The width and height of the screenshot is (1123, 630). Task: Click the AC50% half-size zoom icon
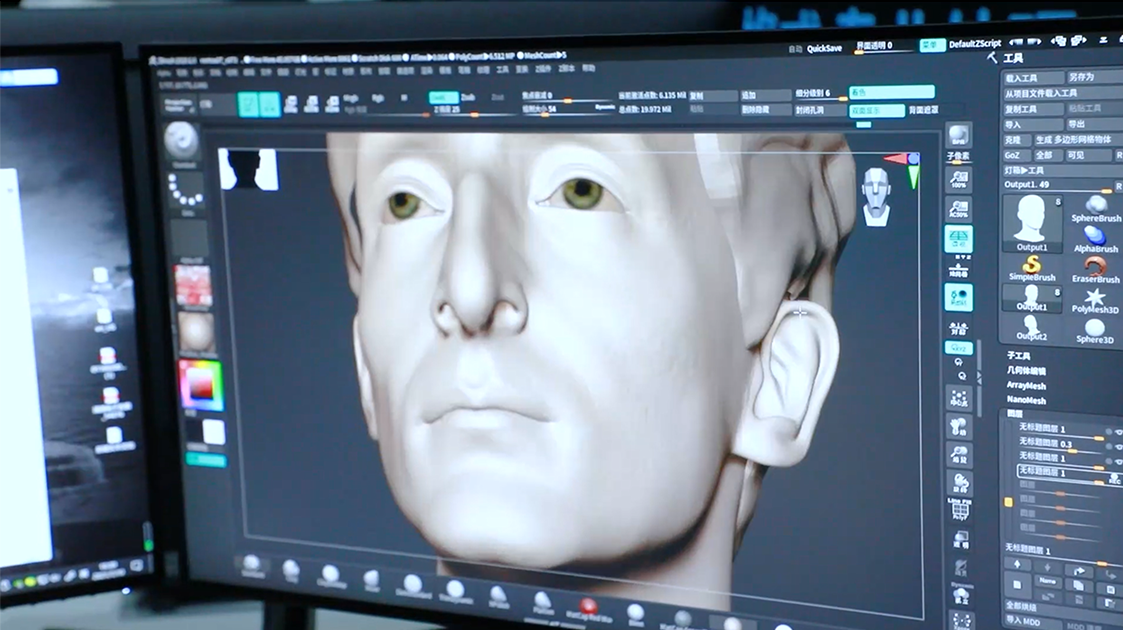tap(958, 208)
